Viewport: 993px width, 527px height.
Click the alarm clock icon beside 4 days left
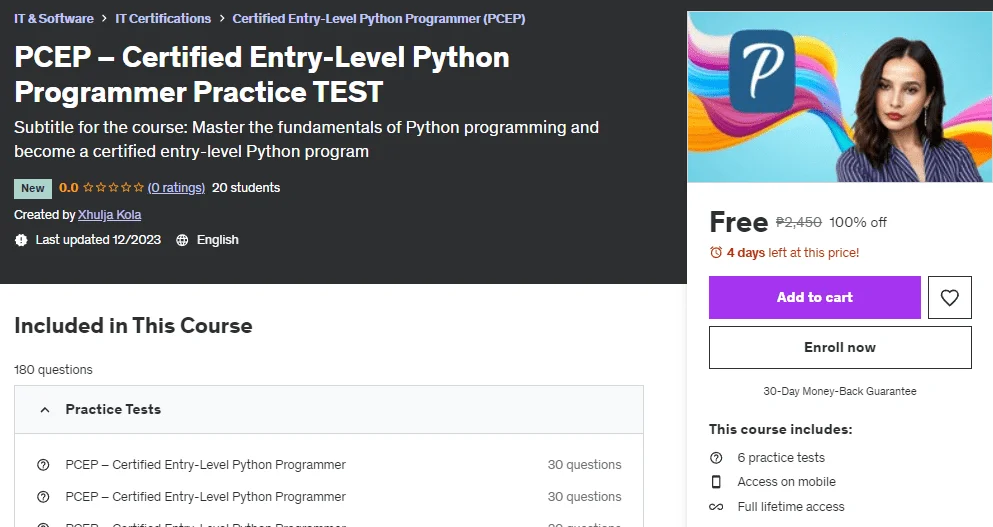716,252
